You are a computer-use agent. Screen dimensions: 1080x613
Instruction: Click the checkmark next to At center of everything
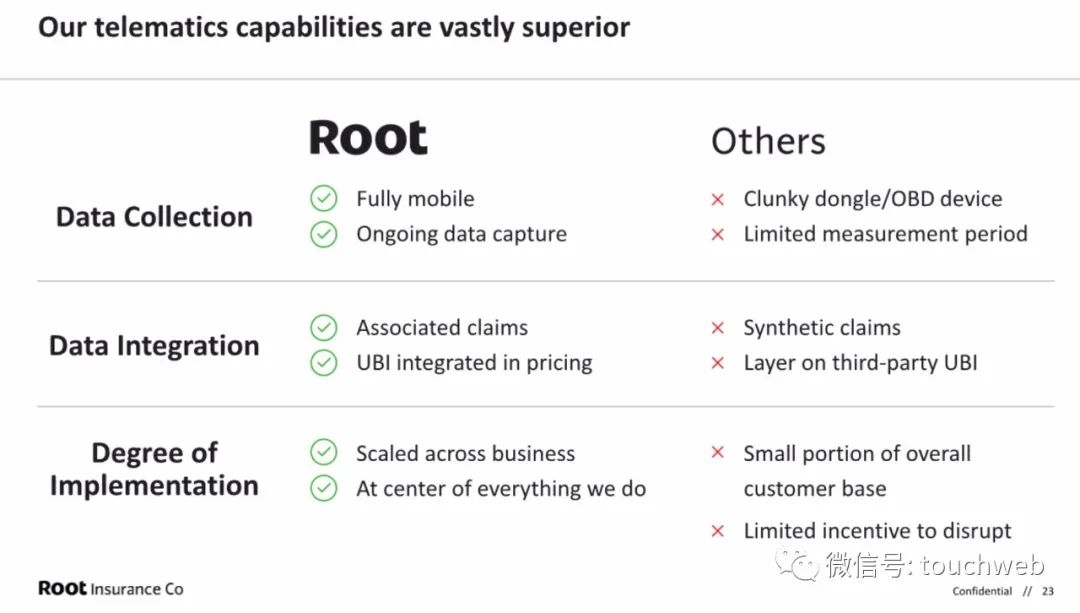click(x=323, y=488)
